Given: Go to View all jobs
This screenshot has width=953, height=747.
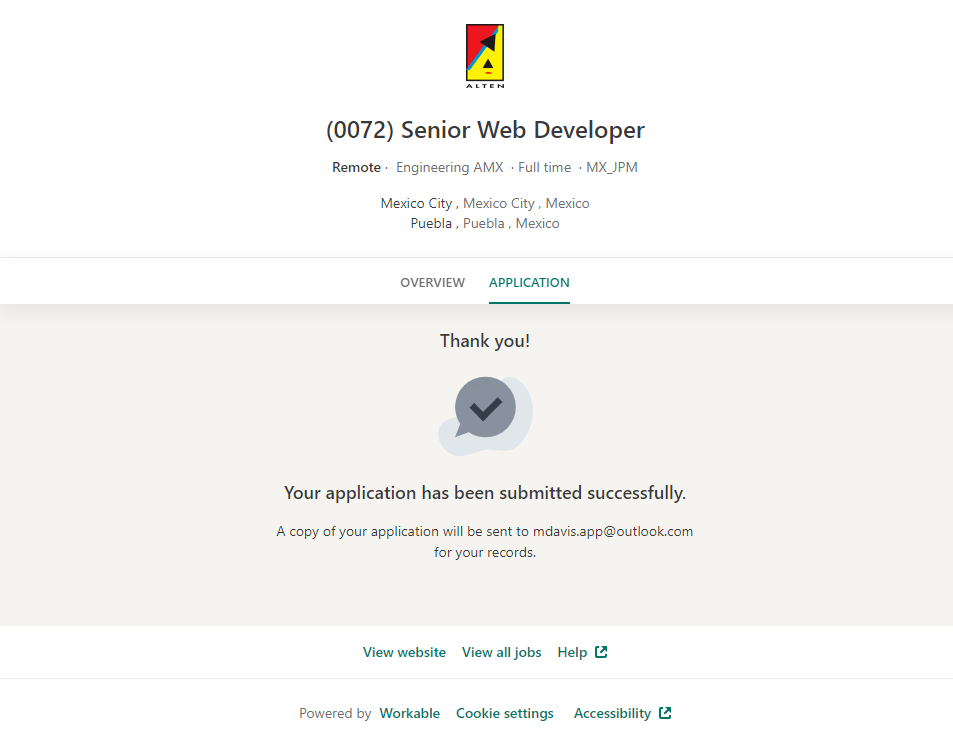Looking at the screenshot, I should click(501, 652).
